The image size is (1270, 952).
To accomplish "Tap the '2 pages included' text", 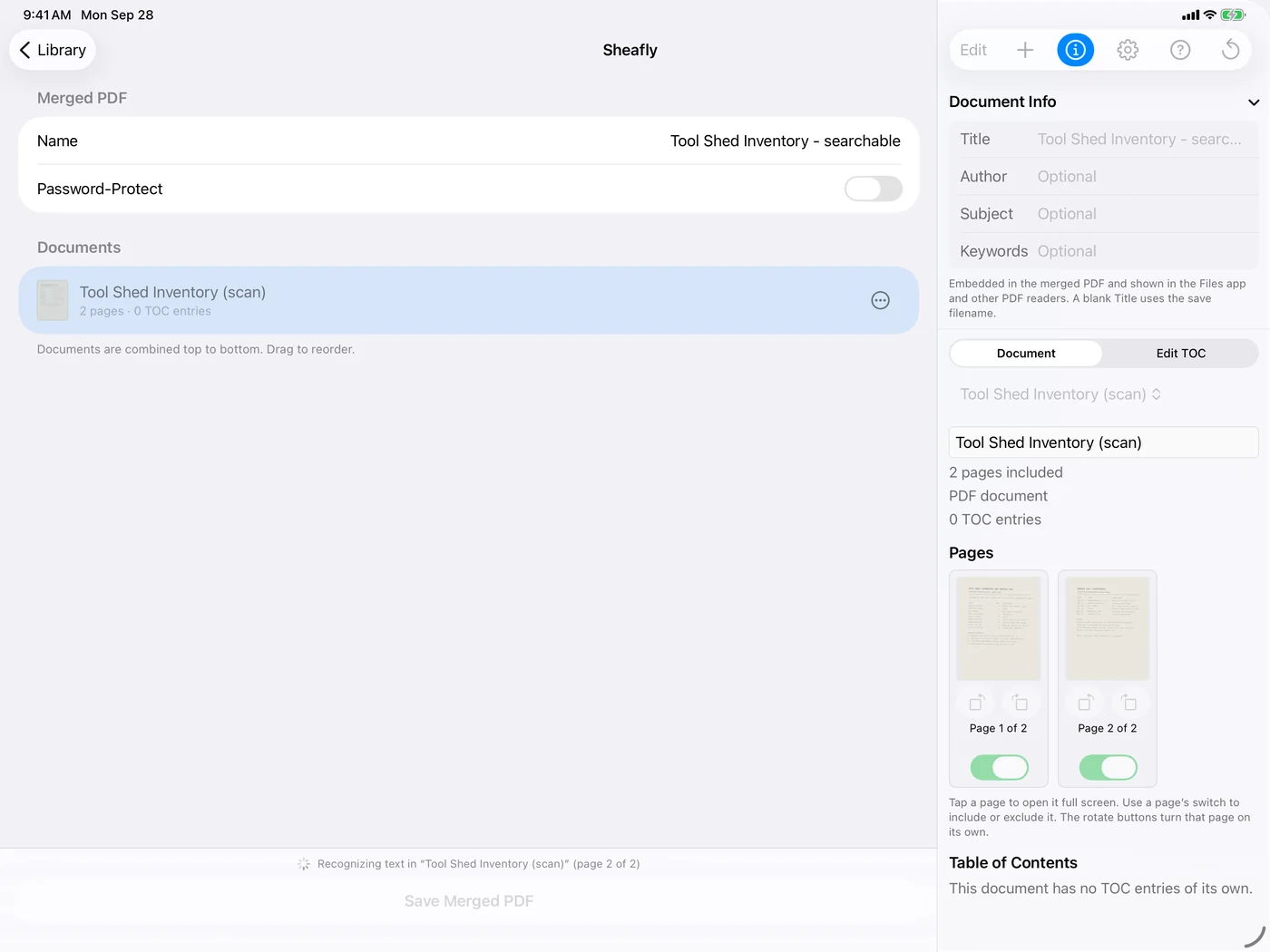I will point(1006,472).
